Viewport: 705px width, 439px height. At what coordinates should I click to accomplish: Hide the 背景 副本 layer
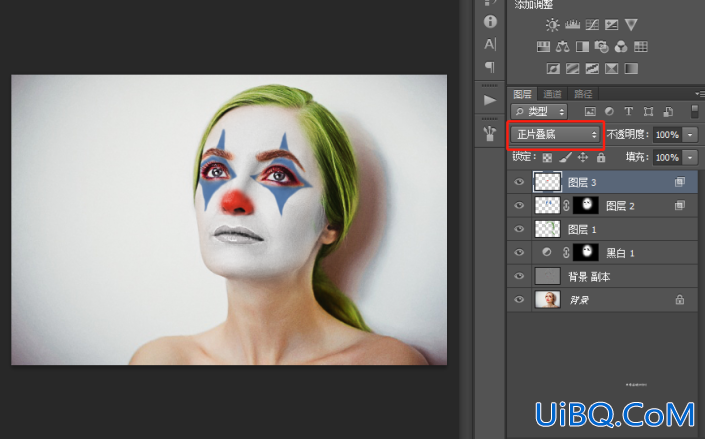click(519, 275)
